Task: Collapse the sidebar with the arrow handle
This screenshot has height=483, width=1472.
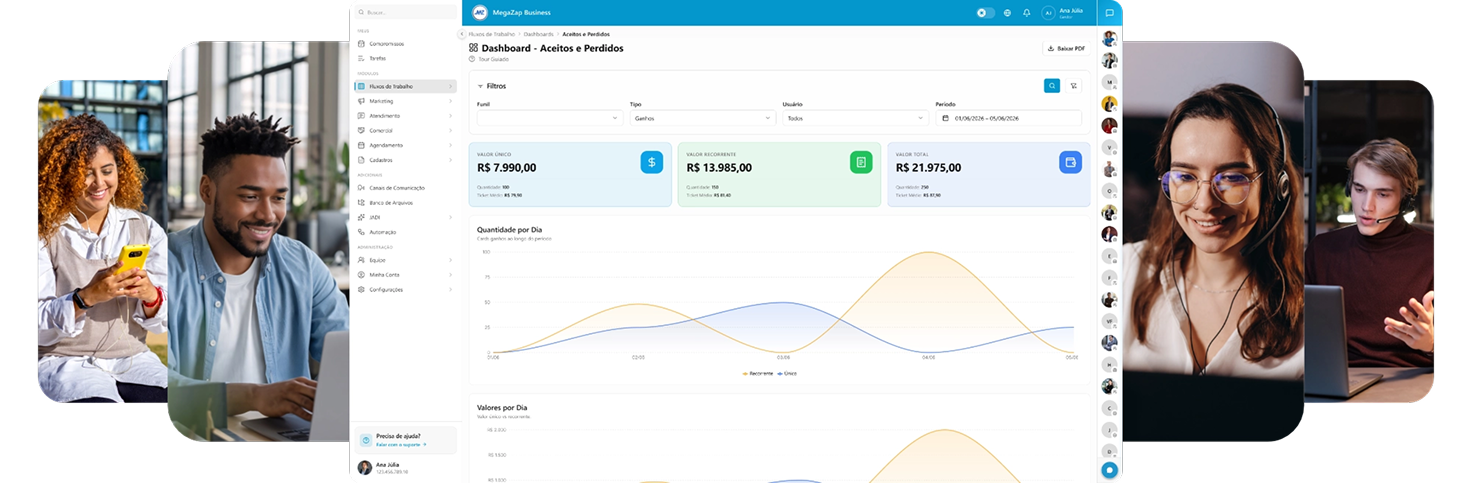Action: [x=461, y=34]
